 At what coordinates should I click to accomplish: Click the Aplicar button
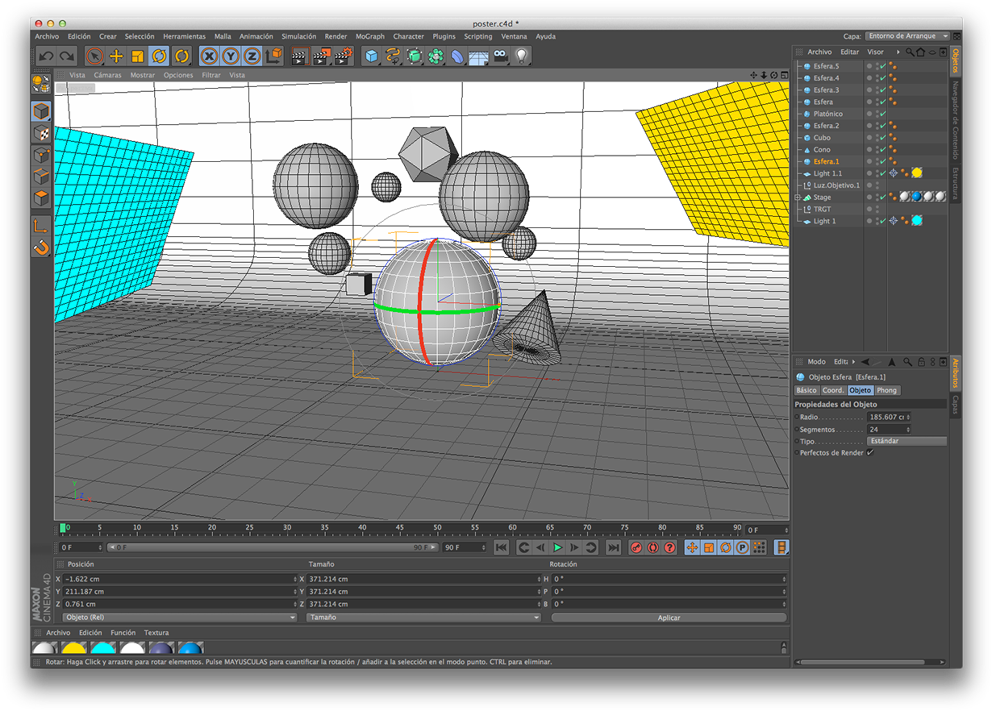[x=668, y=618]
